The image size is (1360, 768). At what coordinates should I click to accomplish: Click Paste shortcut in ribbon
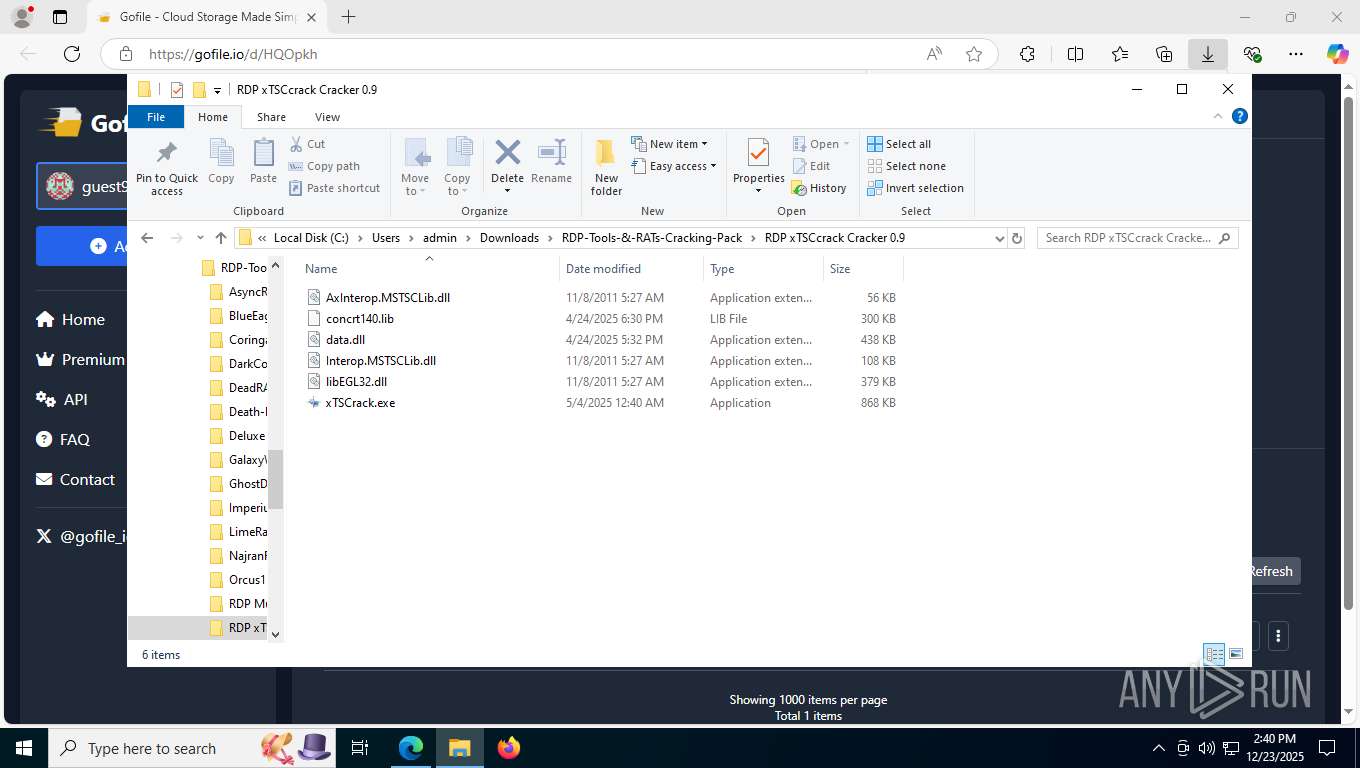click(x=334, y=188)
